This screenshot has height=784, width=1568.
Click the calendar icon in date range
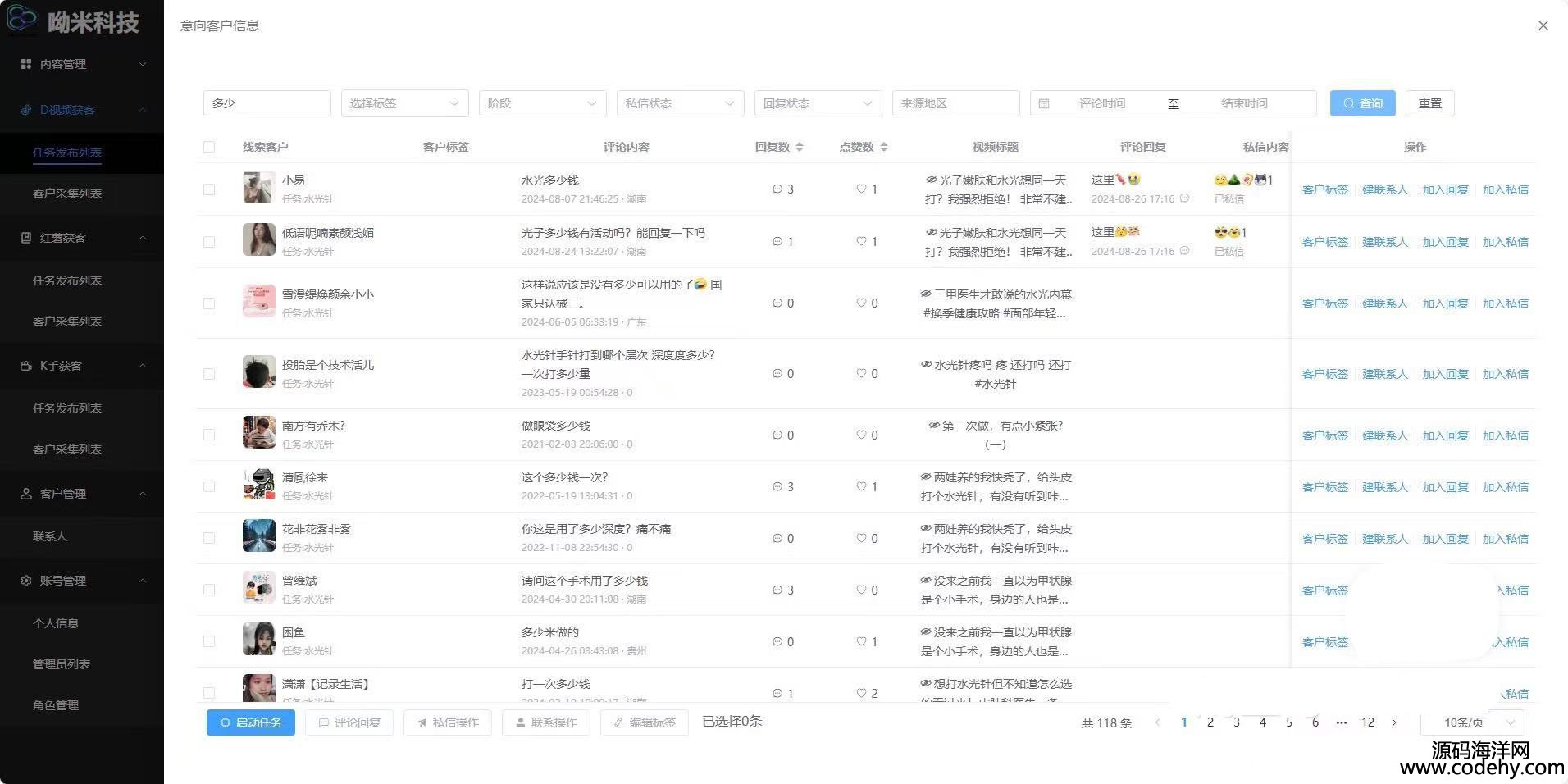(1044, 103)
